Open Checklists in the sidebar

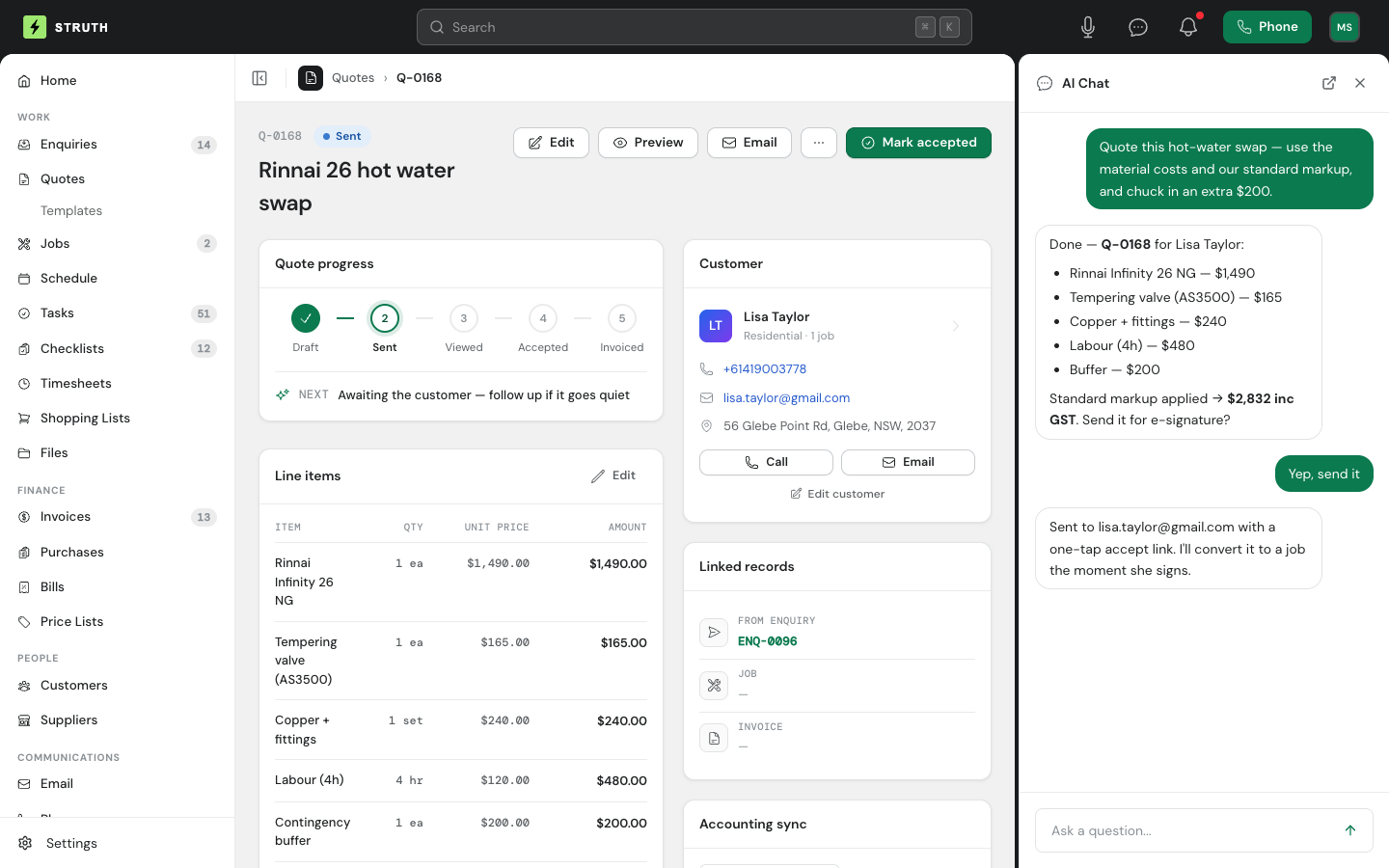point(117,349)
